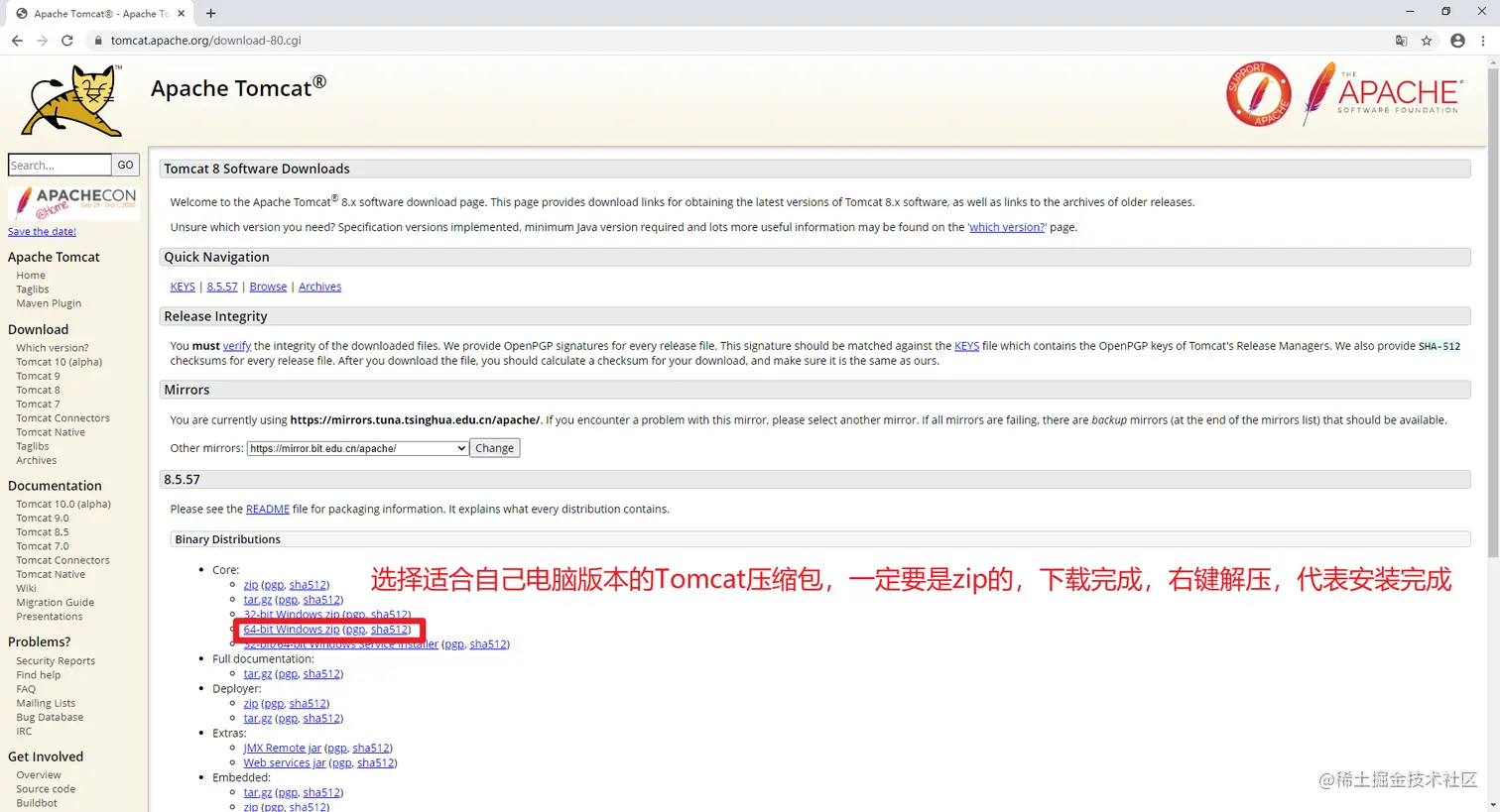This screenshot has height=812, width=1500.
Task: Click the Search input field
Action: (x=60, y=165)
